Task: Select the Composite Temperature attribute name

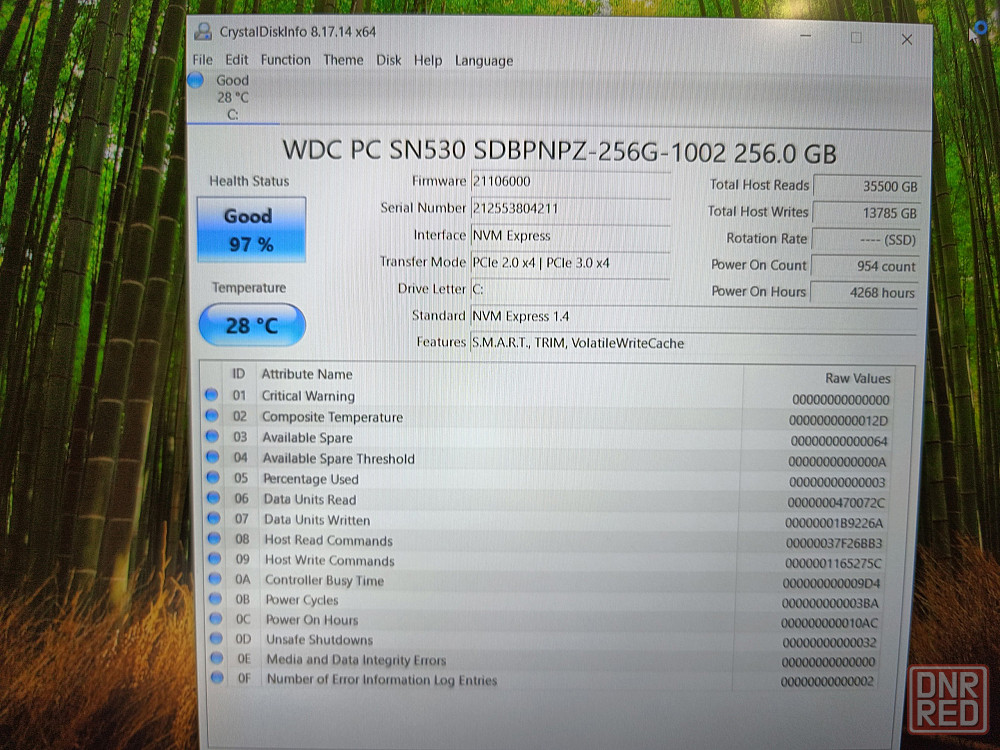Action: pos(332,417)
